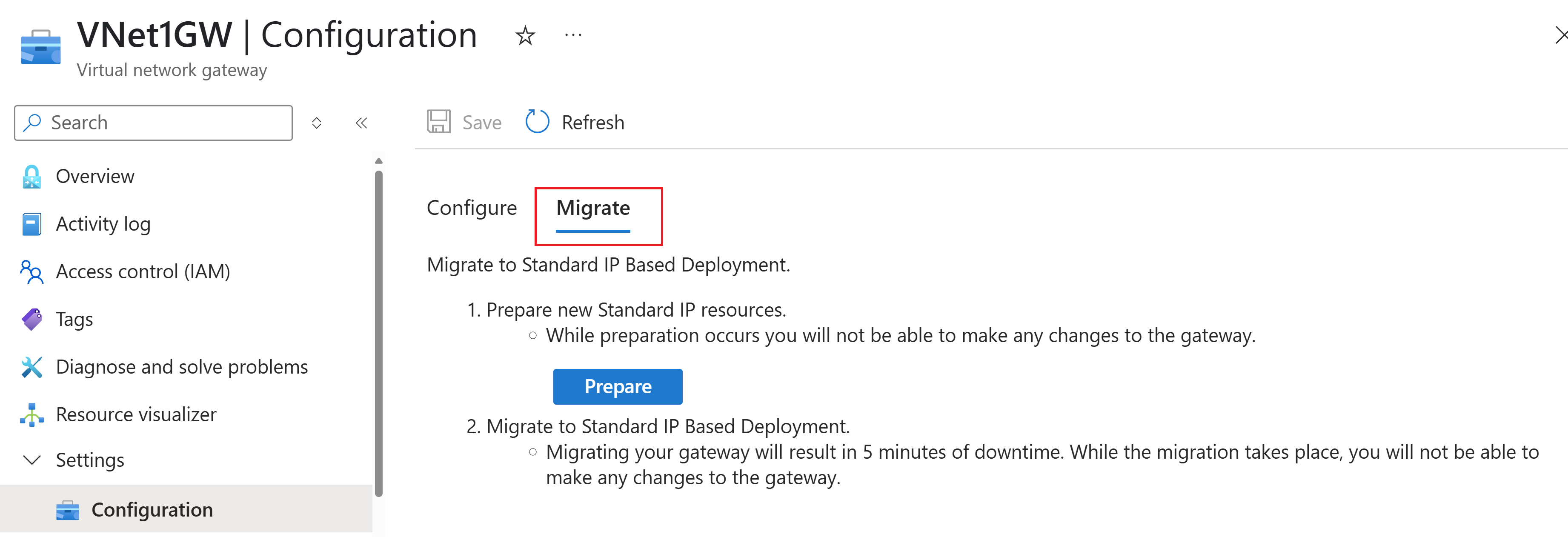Viewport: 1568px width, 537px height.
Task: Select the Activity log icon
Action: click(x=31, y=223)
